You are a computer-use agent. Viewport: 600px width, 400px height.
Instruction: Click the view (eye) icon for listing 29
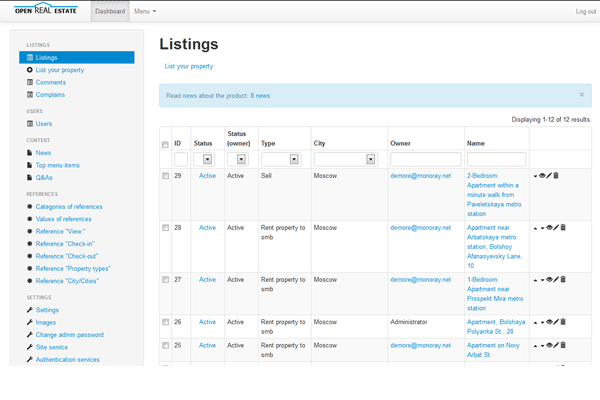click(542, 176)
